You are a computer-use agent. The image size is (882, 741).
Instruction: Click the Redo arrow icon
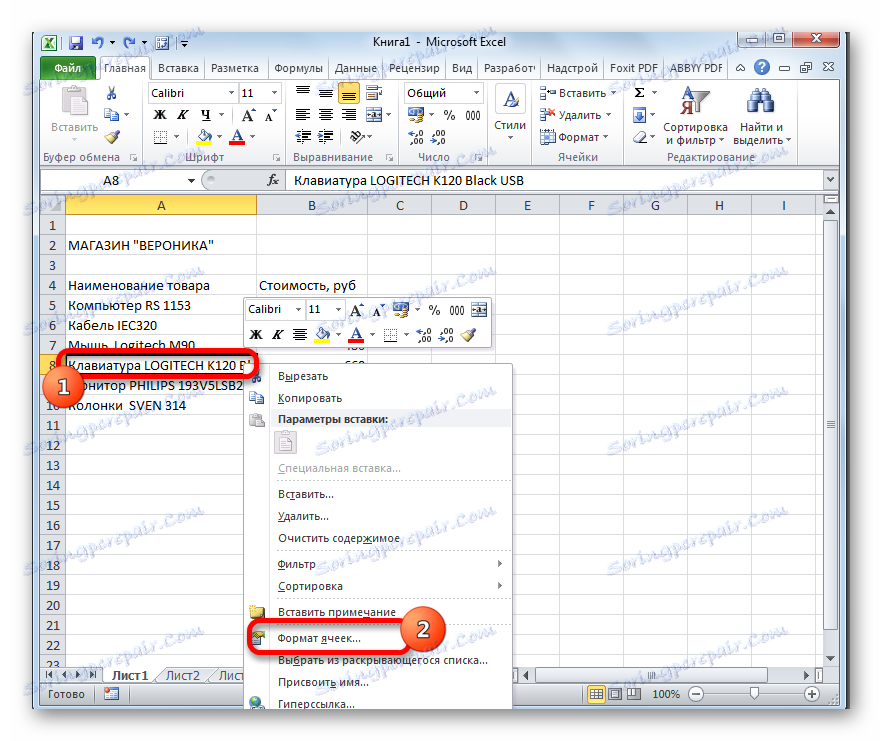[129, 42]
